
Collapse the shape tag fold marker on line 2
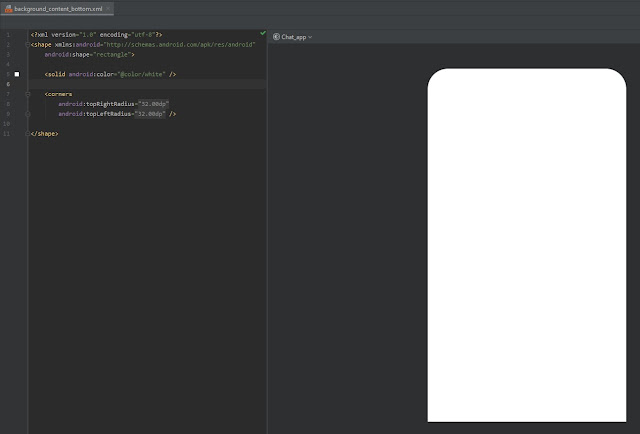[28, 44]
